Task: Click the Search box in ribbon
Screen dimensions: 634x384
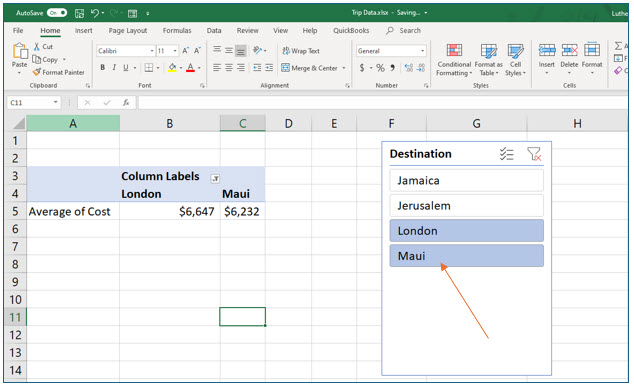Action: pos(404,30)
